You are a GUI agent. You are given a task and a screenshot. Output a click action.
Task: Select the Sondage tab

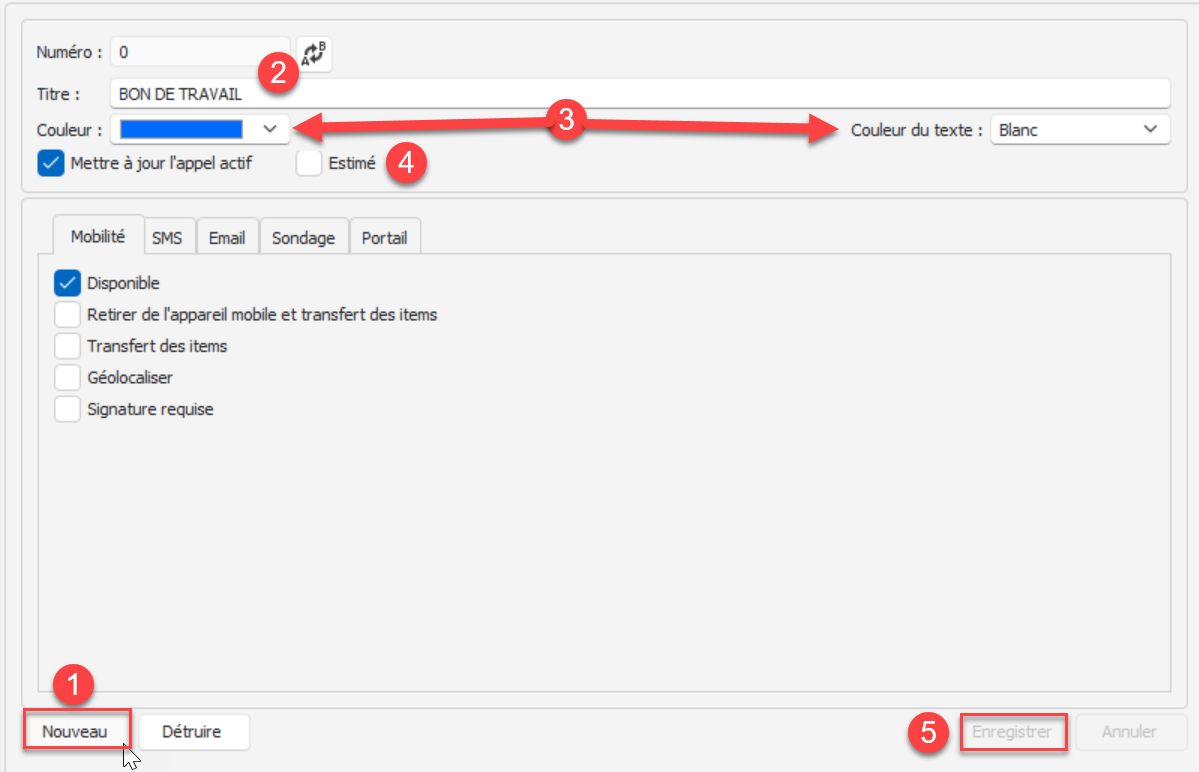(x=303, y=238)
